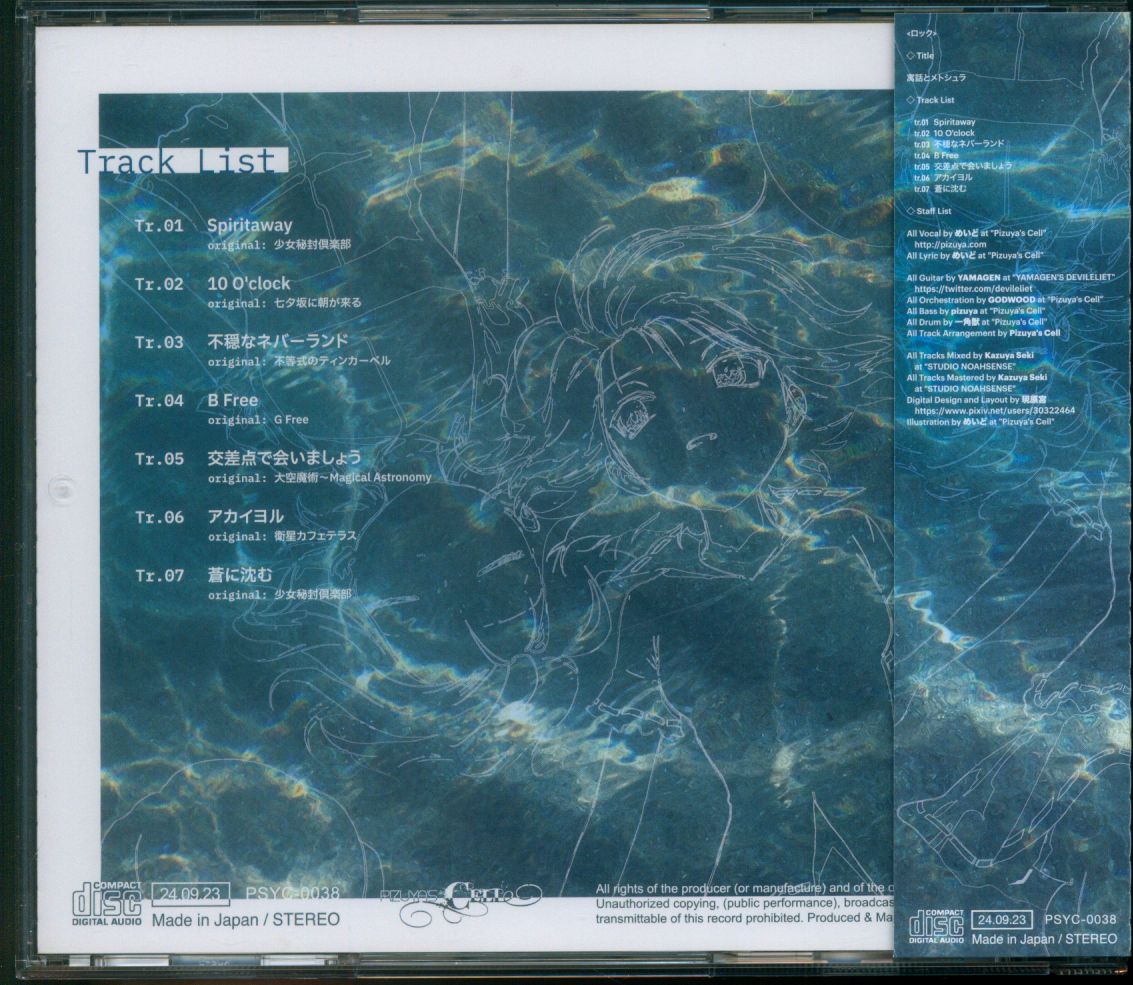Click the "Track List" heading in large type
The image size is (1133, 985).
(177, 161)
